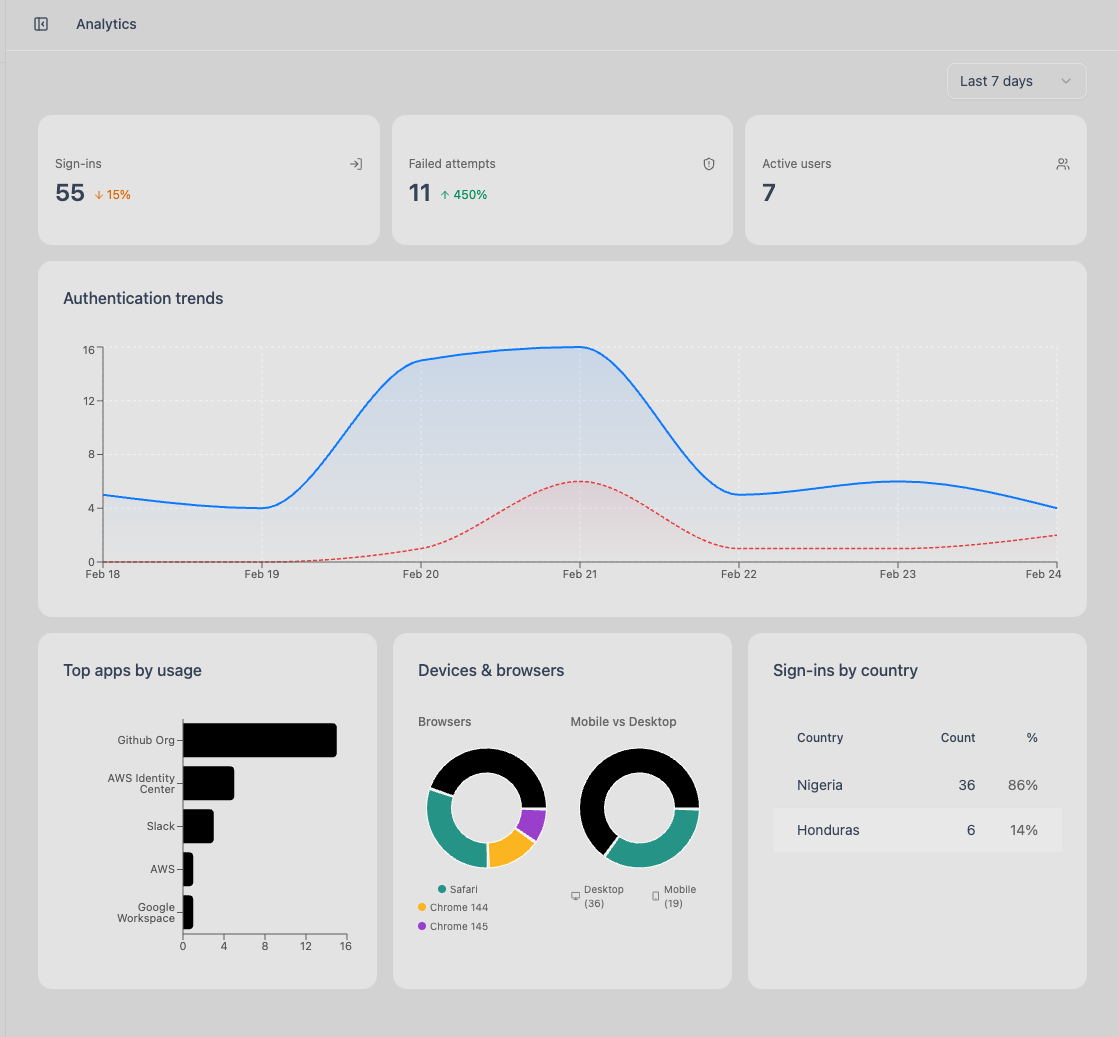Click the sidebar collapse icon beside Analytics

(x=40, y=23)
